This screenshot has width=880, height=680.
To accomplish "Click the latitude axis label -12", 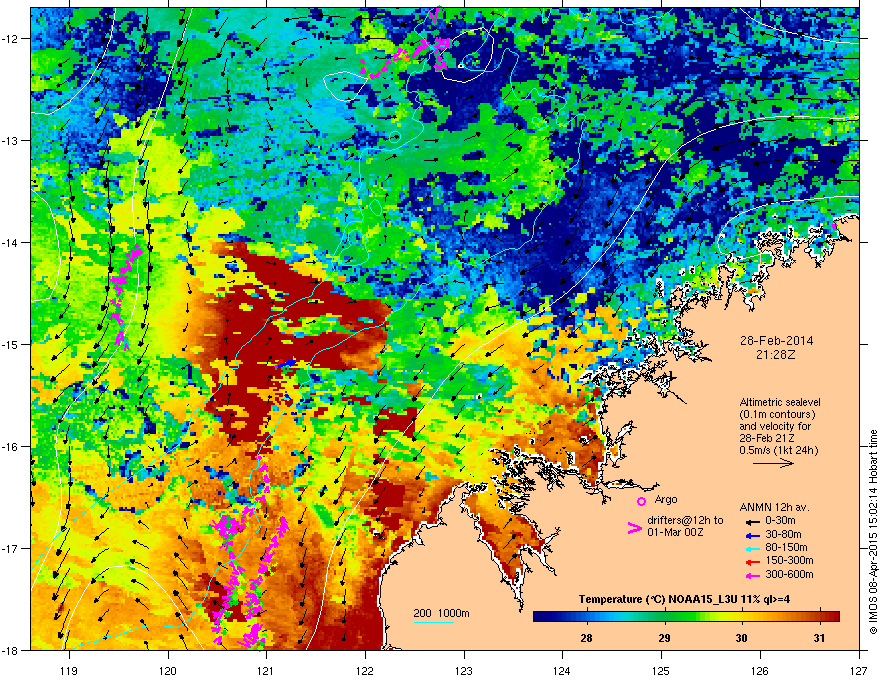I will pyautogui.click(x=11, y=38).
